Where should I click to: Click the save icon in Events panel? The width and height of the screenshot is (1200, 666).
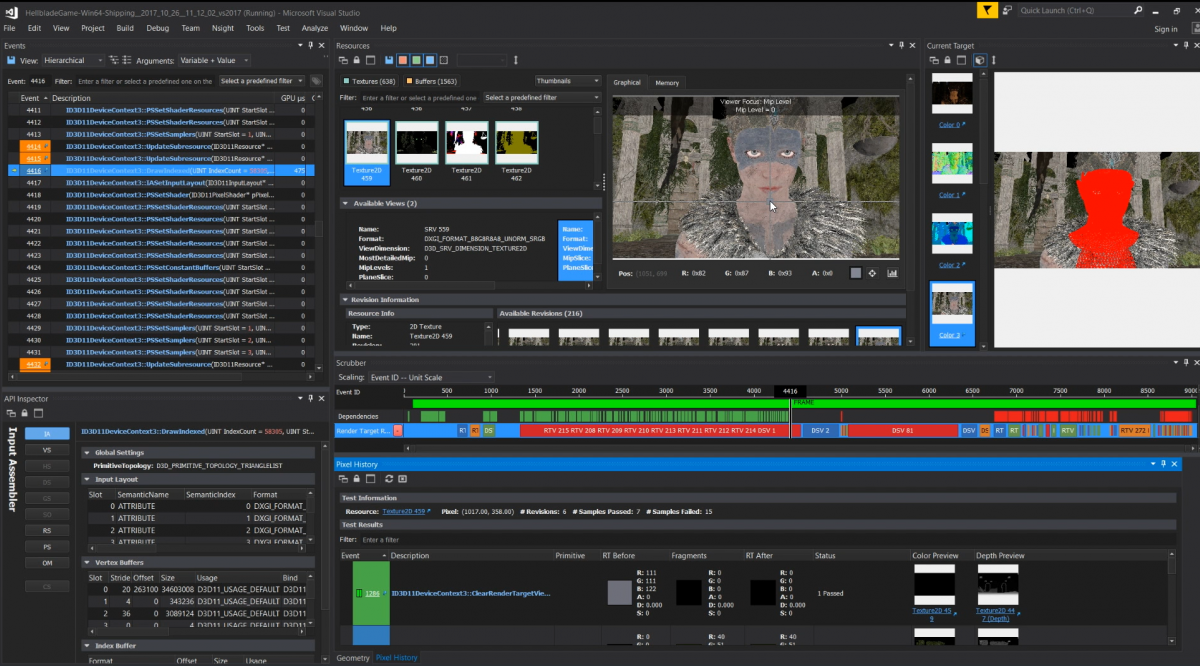pos(11,60)
